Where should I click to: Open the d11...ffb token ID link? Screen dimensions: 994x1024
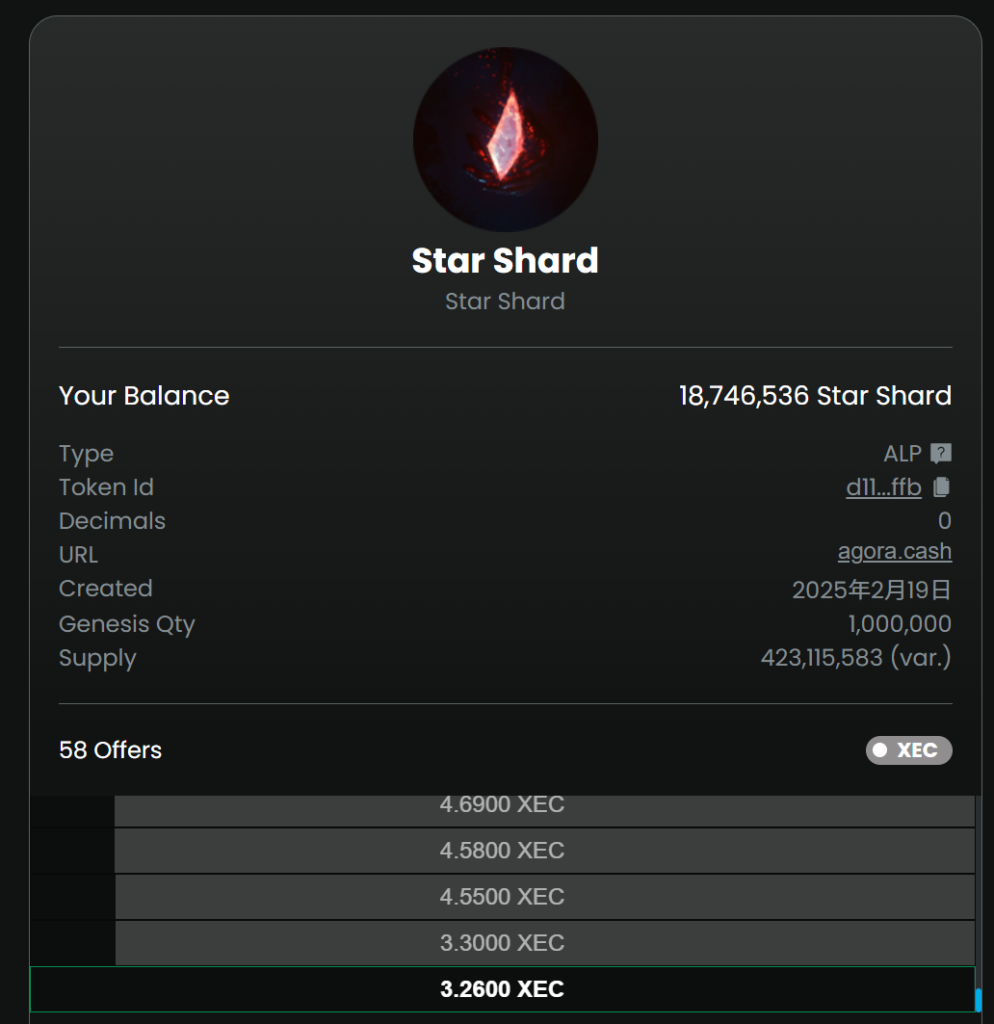coord(883,488)
